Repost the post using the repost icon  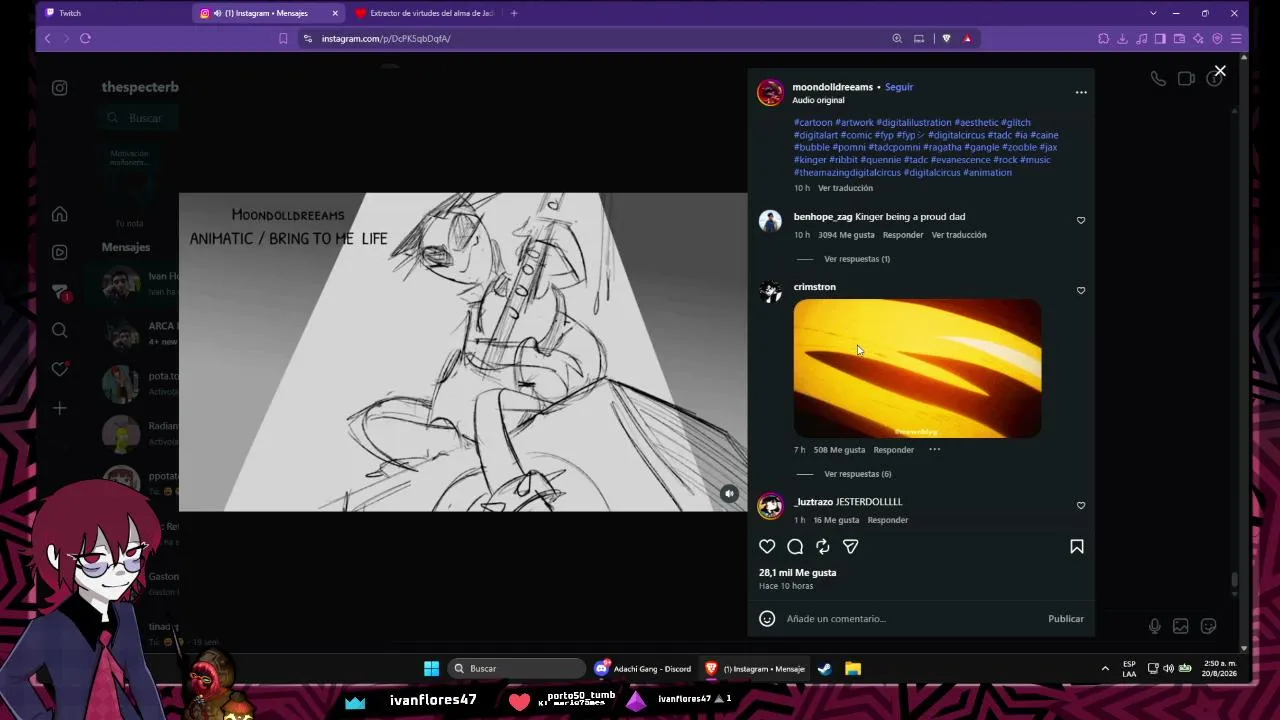coord(823,547)
